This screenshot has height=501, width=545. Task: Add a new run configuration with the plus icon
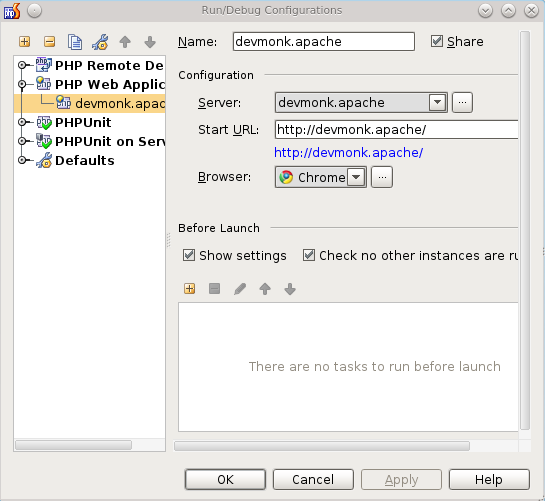tap(24, 42)
